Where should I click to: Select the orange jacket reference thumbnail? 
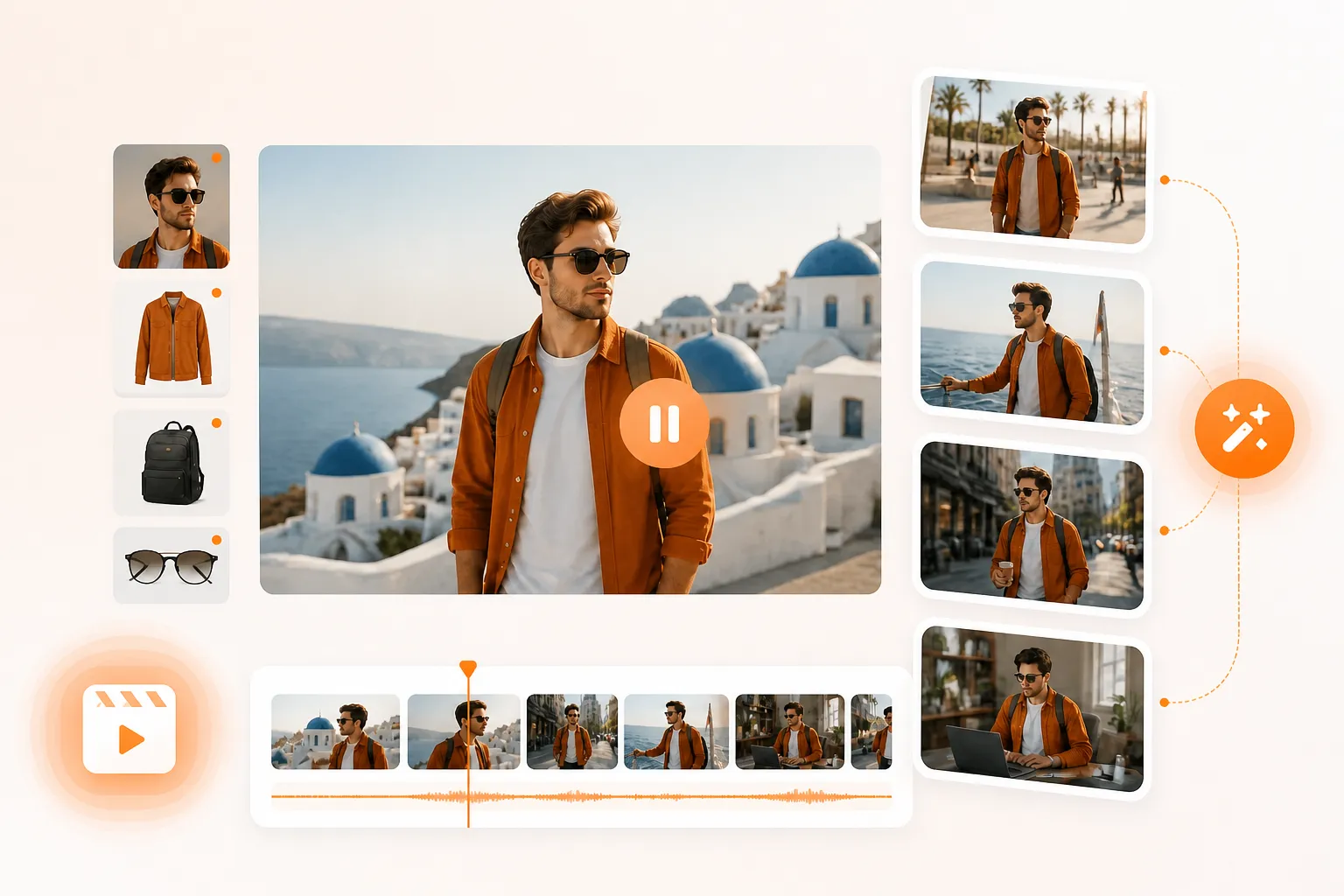(171, 339)
